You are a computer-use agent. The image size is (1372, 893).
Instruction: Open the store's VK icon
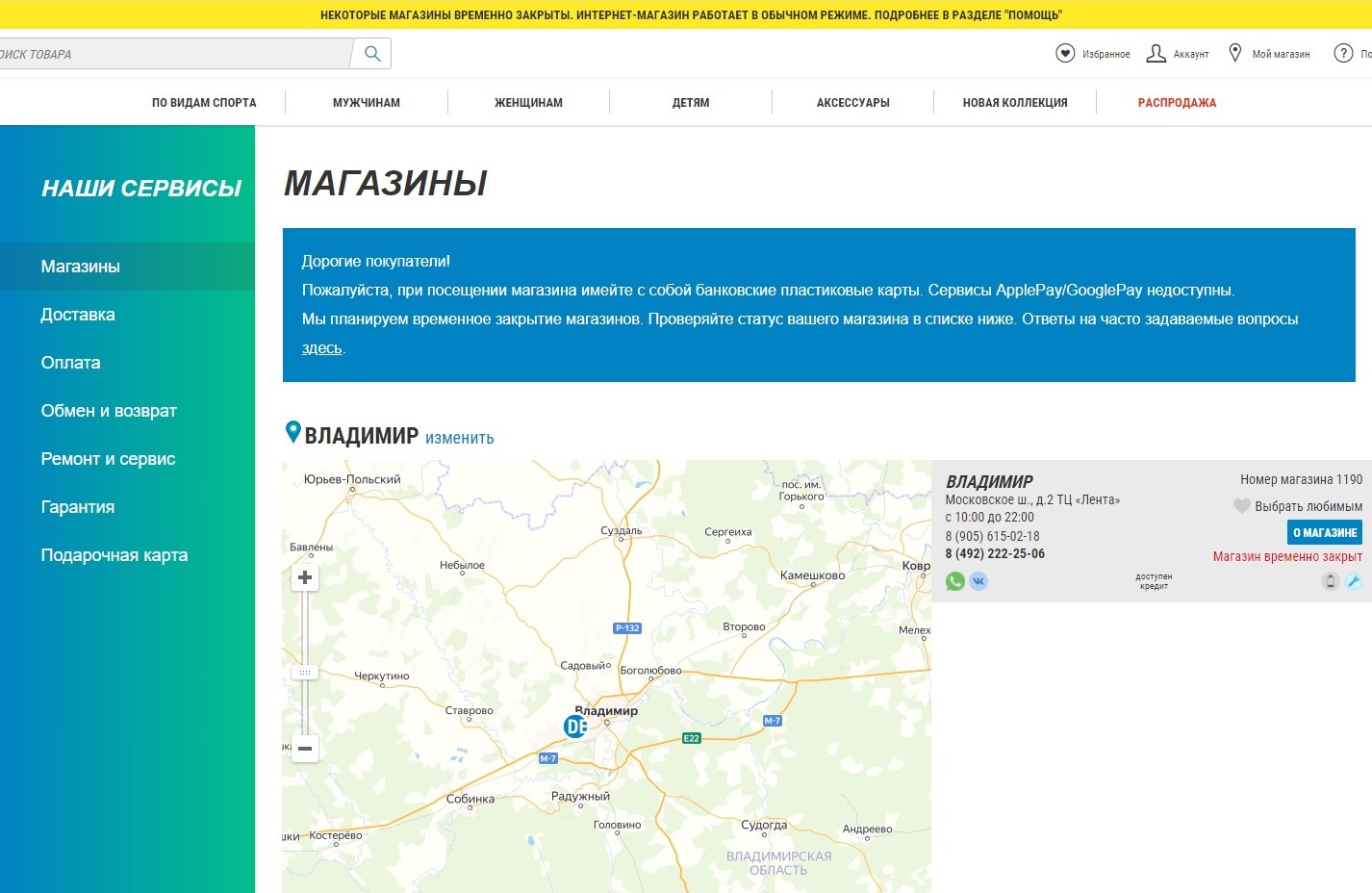click(978, 581)
